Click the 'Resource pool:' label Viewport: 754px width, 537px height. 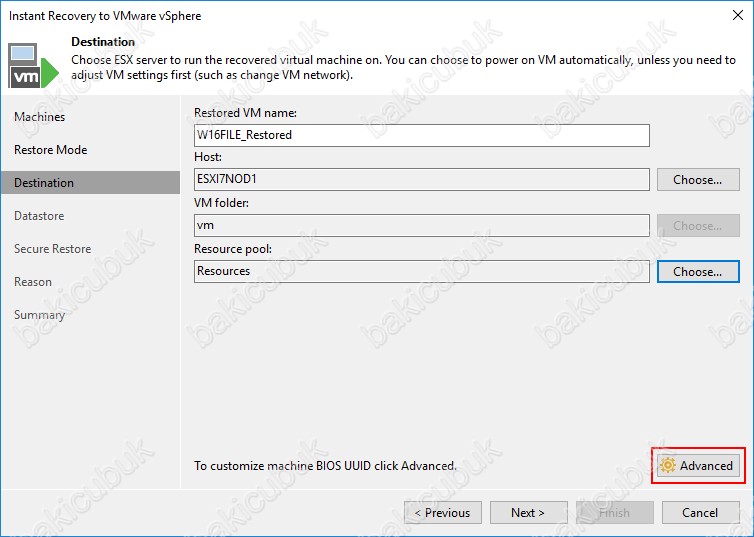(x=233, y=249)
